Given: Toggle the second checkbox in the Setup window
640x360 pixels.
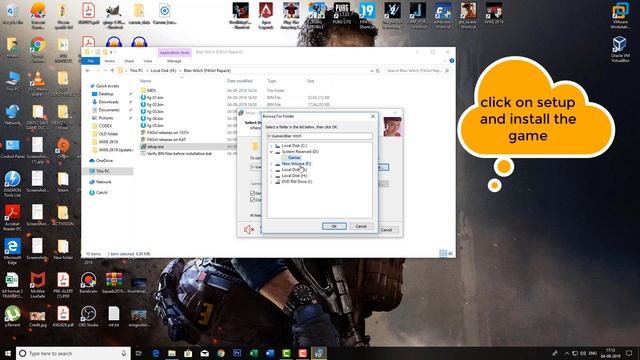Looking at the screenshot, I should pyautogui.click(x=252, y=200).
